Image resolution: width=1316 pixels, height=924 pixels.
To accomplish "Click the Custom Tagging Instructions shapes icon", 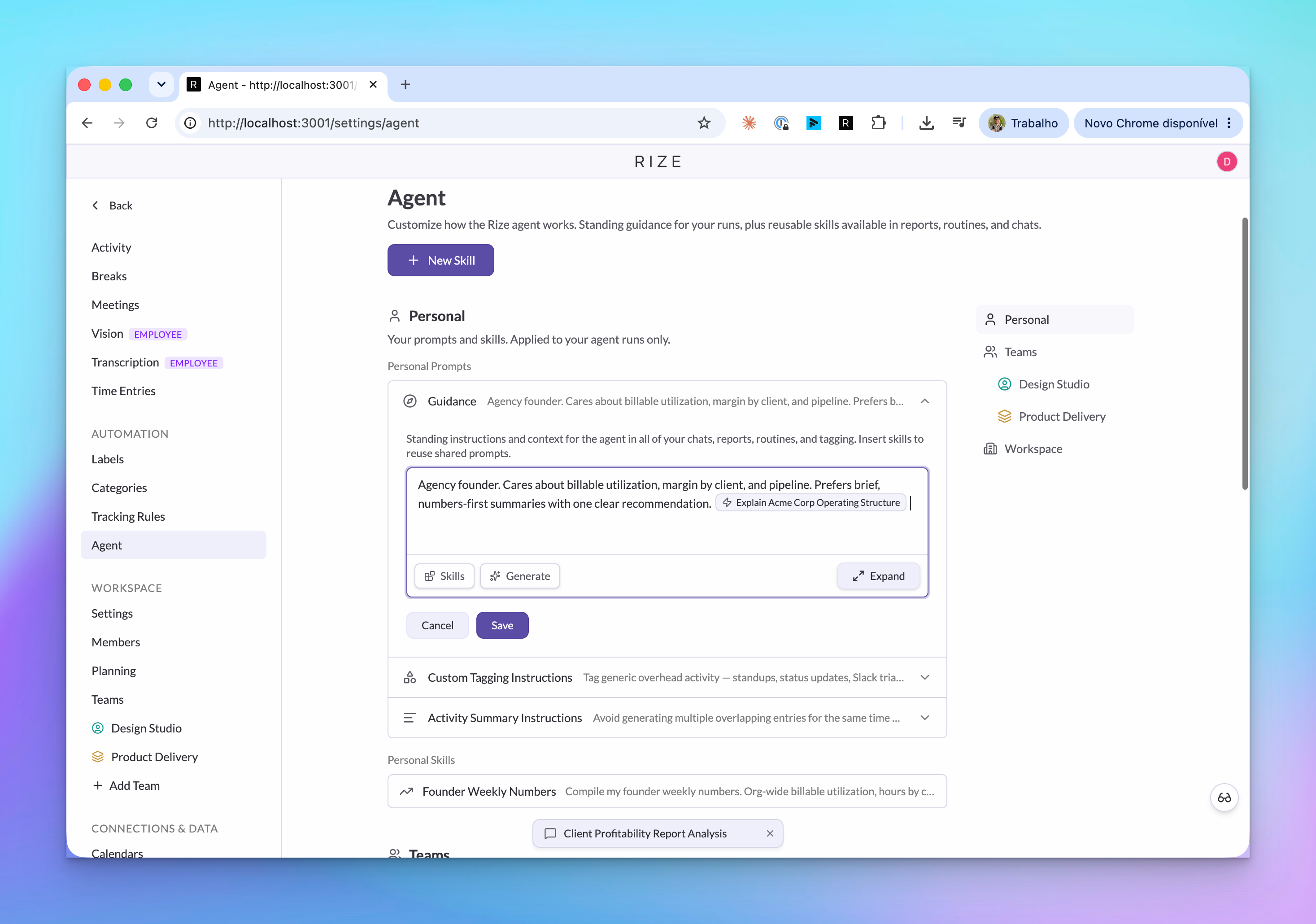I will (x=410, y=677).
